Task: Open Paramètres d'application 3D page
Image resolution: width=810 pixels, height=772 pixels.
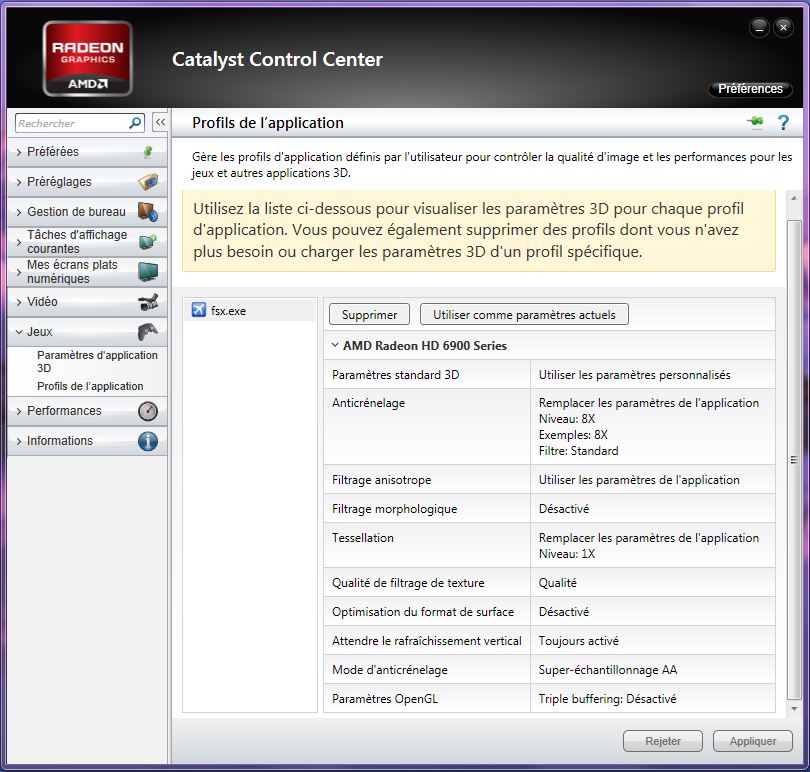Action: (97, 361)
